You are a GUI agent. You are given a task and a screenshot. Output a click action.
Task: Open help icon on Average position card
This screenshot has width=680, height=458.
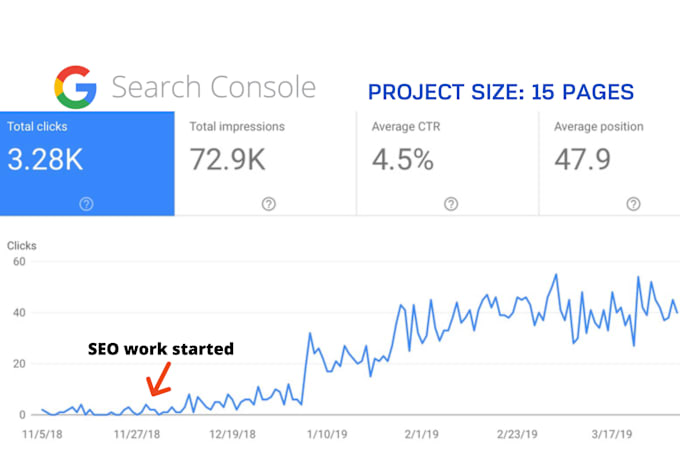(633, 204)
